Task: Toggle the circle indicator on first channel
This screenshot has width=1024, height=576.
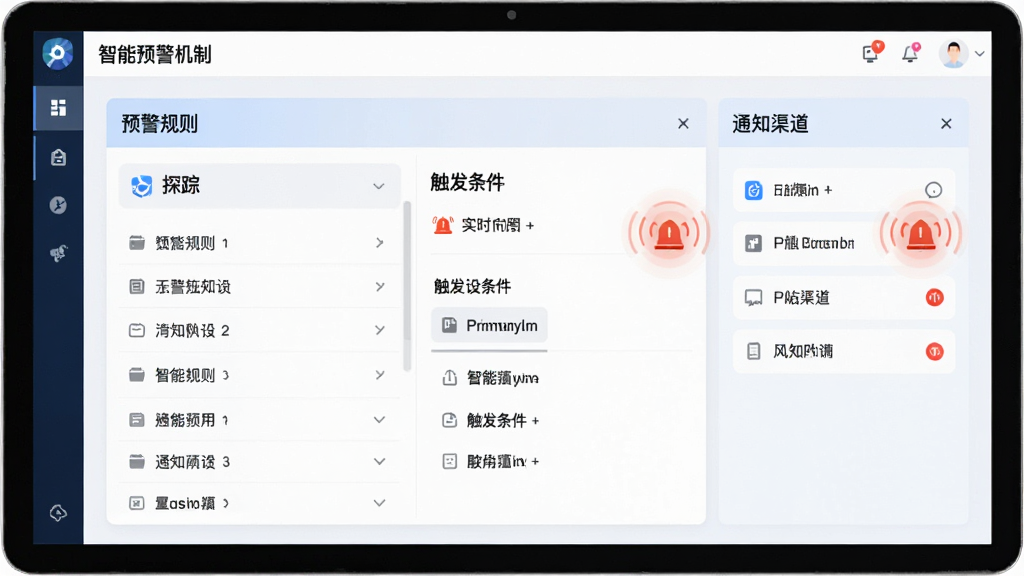Action: 934,190
